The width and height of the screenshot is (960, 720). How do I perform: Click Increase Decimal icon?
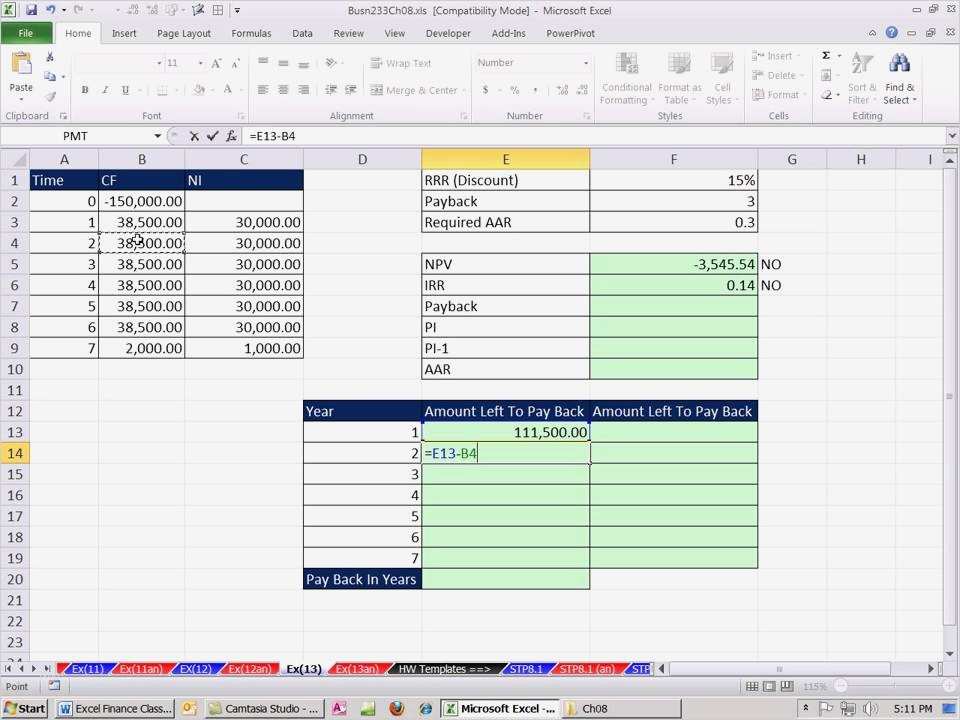(563, 90)
